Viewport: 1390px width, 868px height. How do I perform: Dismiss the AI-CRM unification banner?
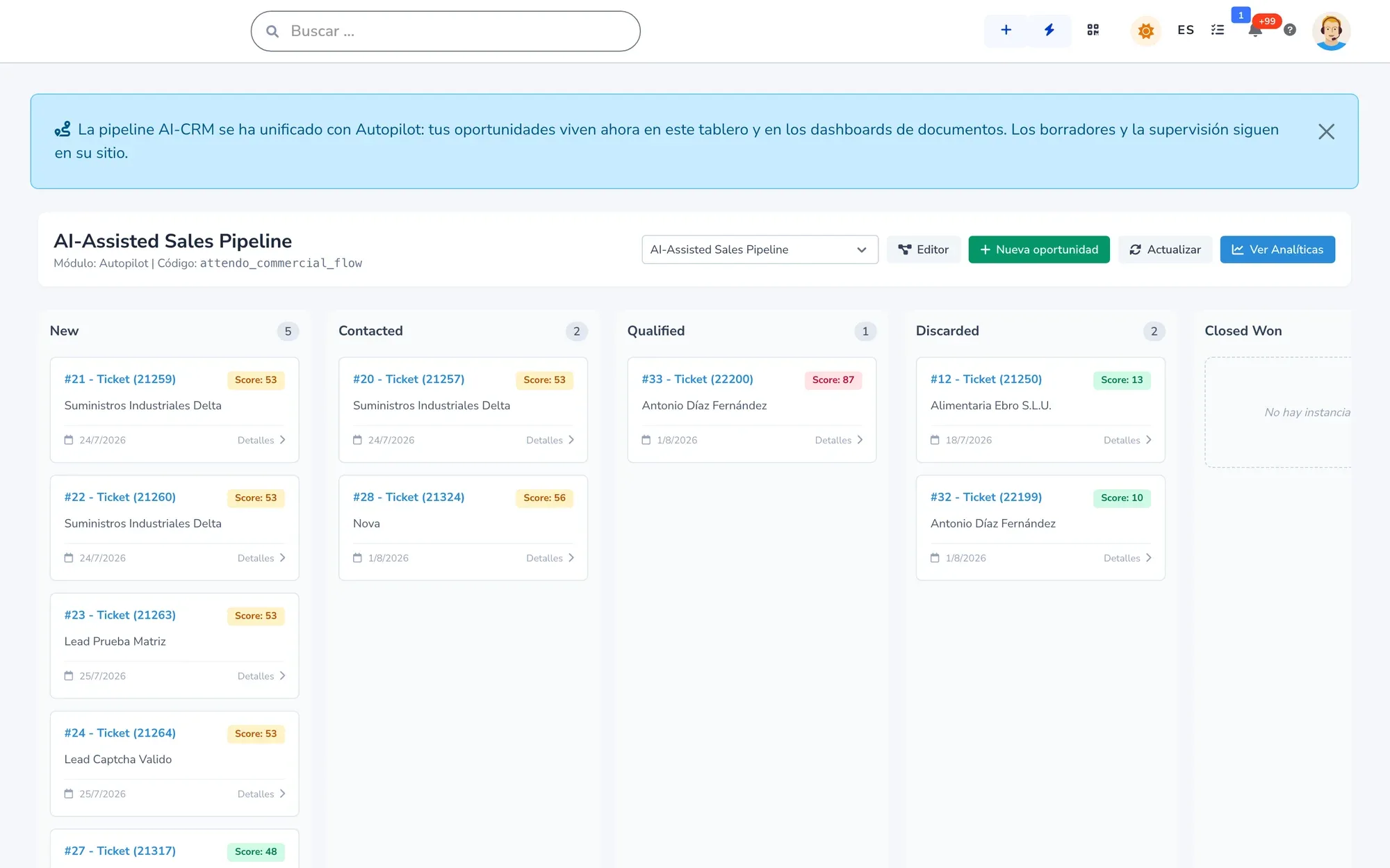(1326, 131)
